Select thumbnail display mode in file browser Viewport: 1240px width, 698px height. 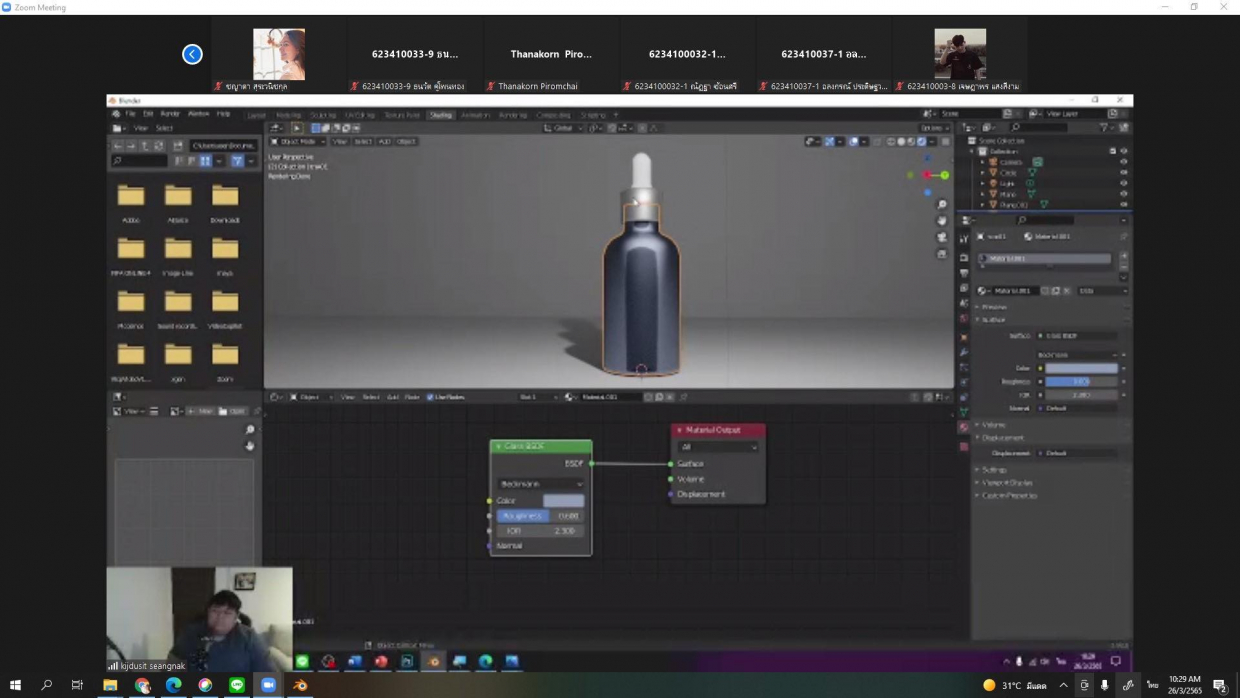point(205,161)
